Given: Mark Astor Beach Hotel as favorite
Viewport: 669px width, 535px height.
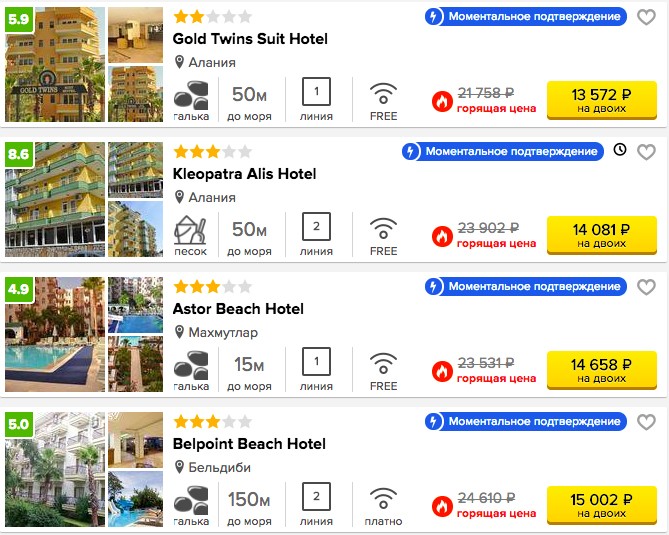Looking at the screenshot, I should 646,287.
